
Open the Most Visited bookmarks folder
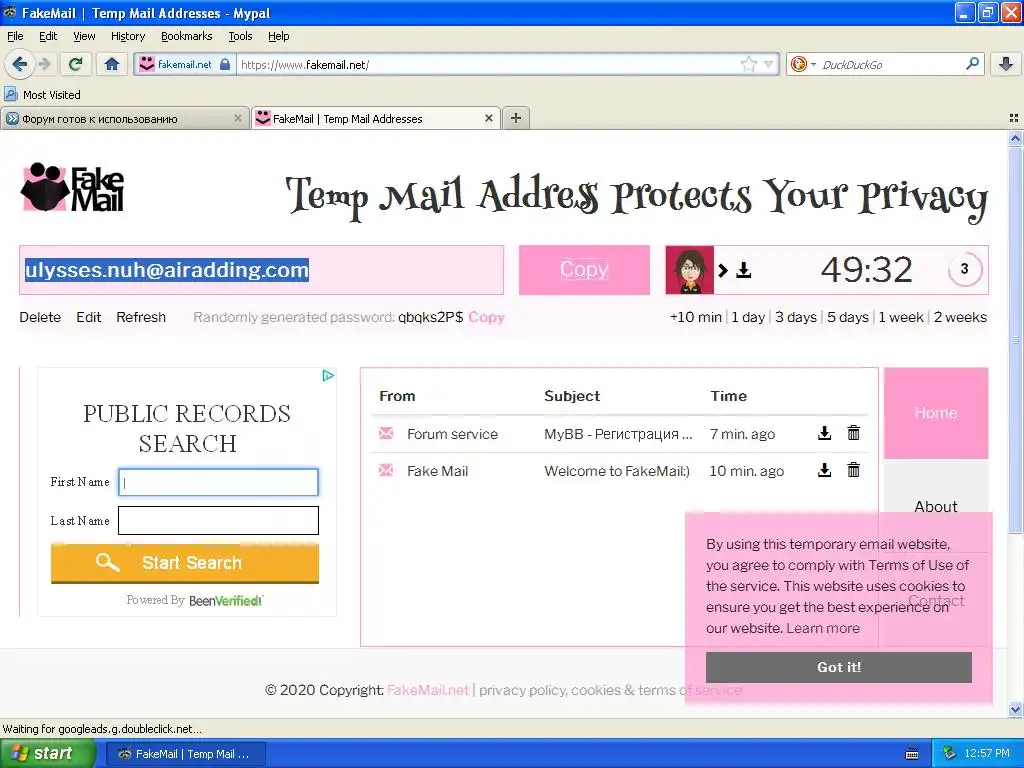coord(43,95)
